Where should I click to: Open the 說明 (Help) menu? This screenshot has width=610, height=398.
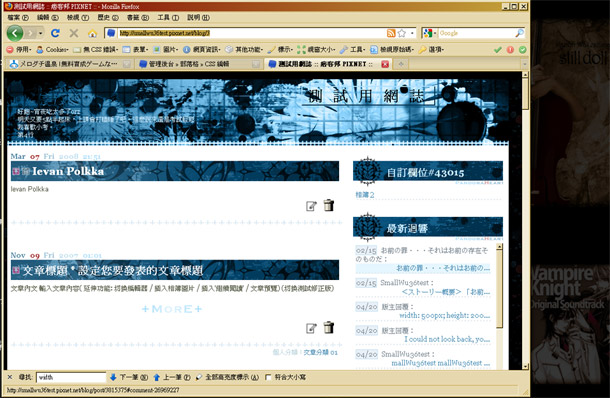click(x=198, y=18)
